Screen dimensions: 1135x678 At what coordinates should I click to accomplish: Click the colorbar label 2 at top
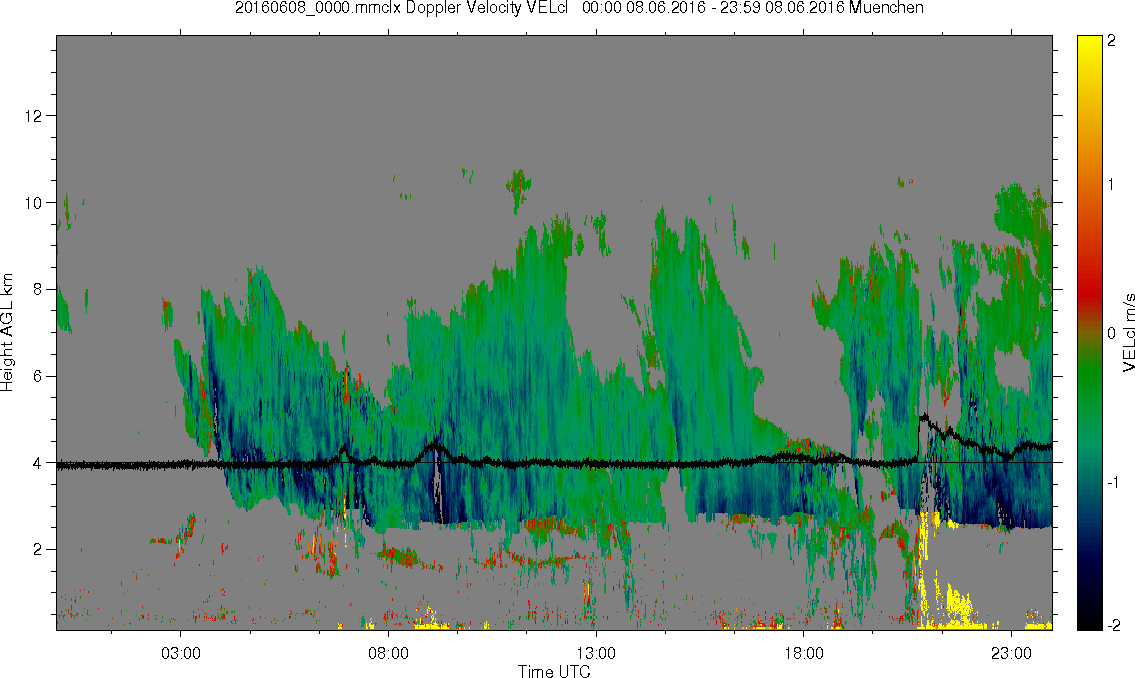click(1111, 41)
